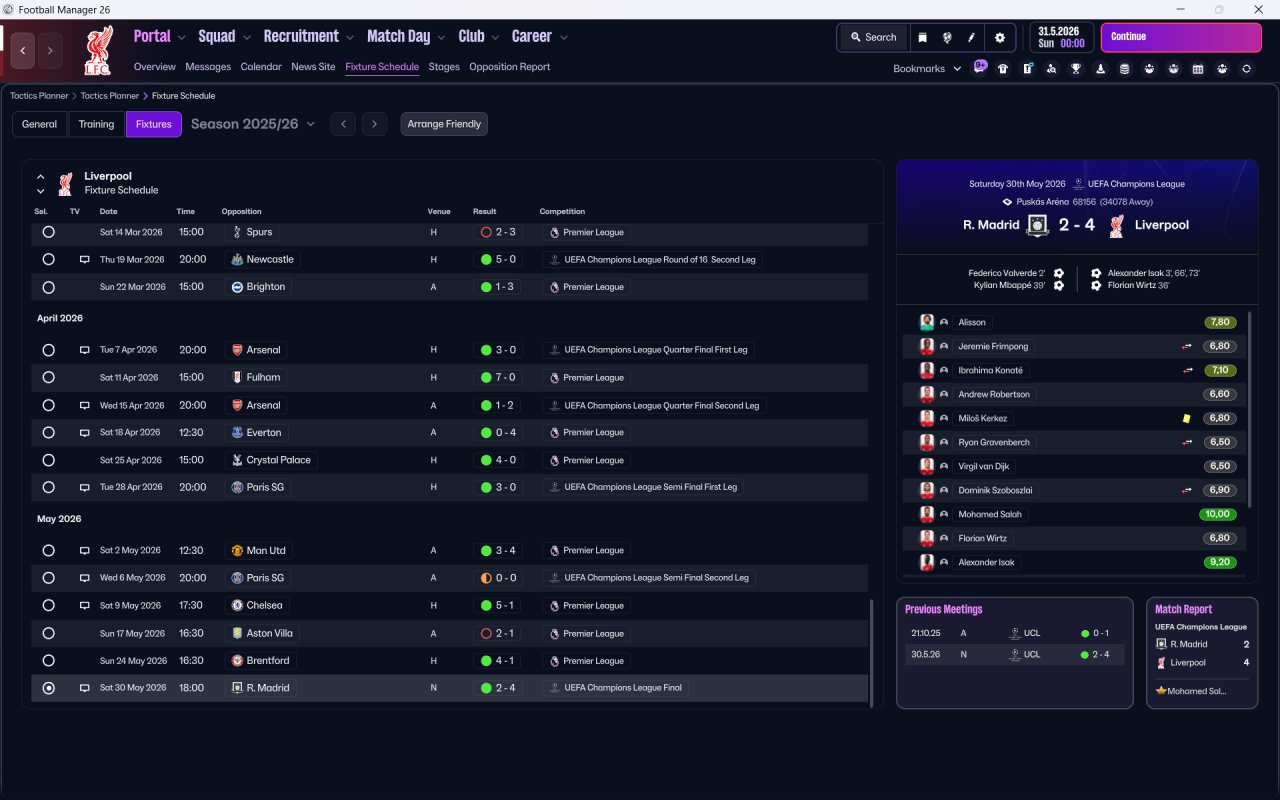Open the calendar grid shortcut icon

(x=1198, y=69)
